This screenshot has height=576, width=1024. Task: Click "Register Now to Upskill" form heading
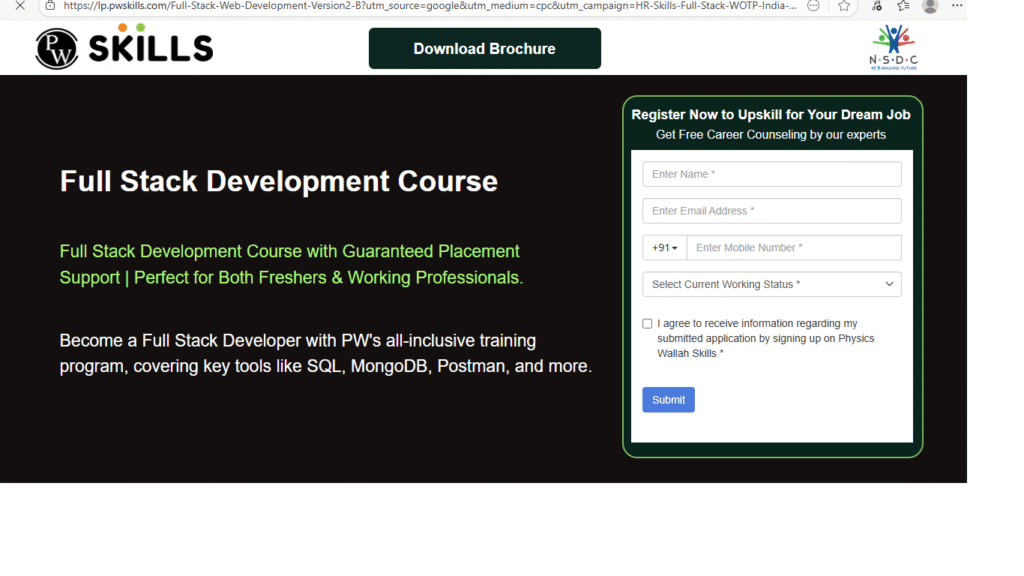[771, 115]
